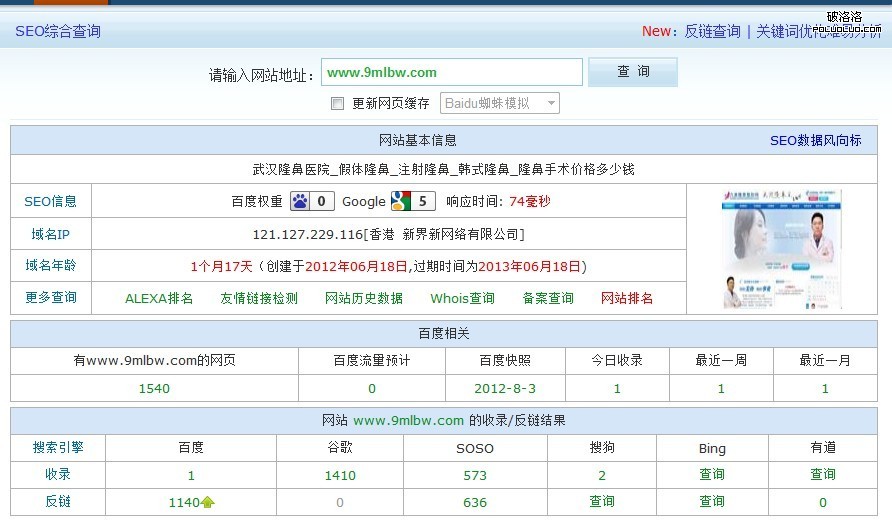Click the Bing 反链 查询 link
The height and width of the screenshot is (524, 892).
712,502
